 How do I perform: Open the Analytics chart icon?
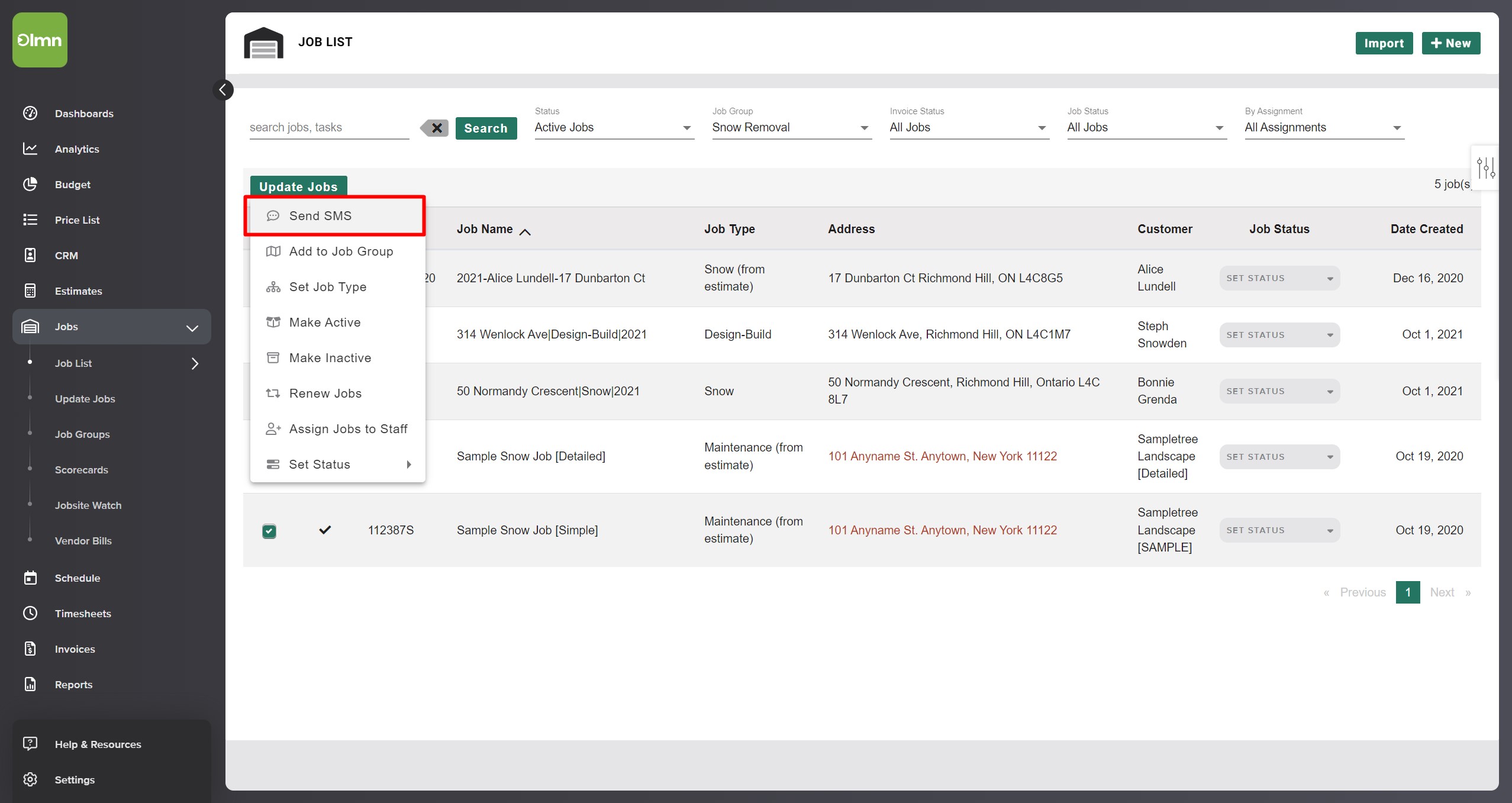click(30, 149)
